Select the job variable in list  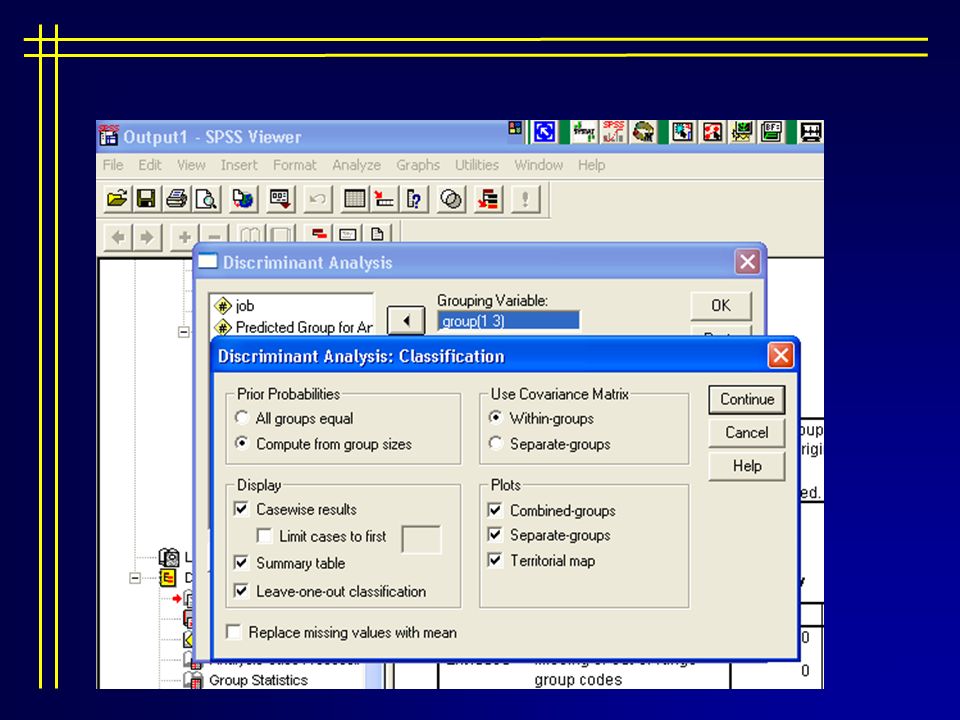click(x=292, y=305)
